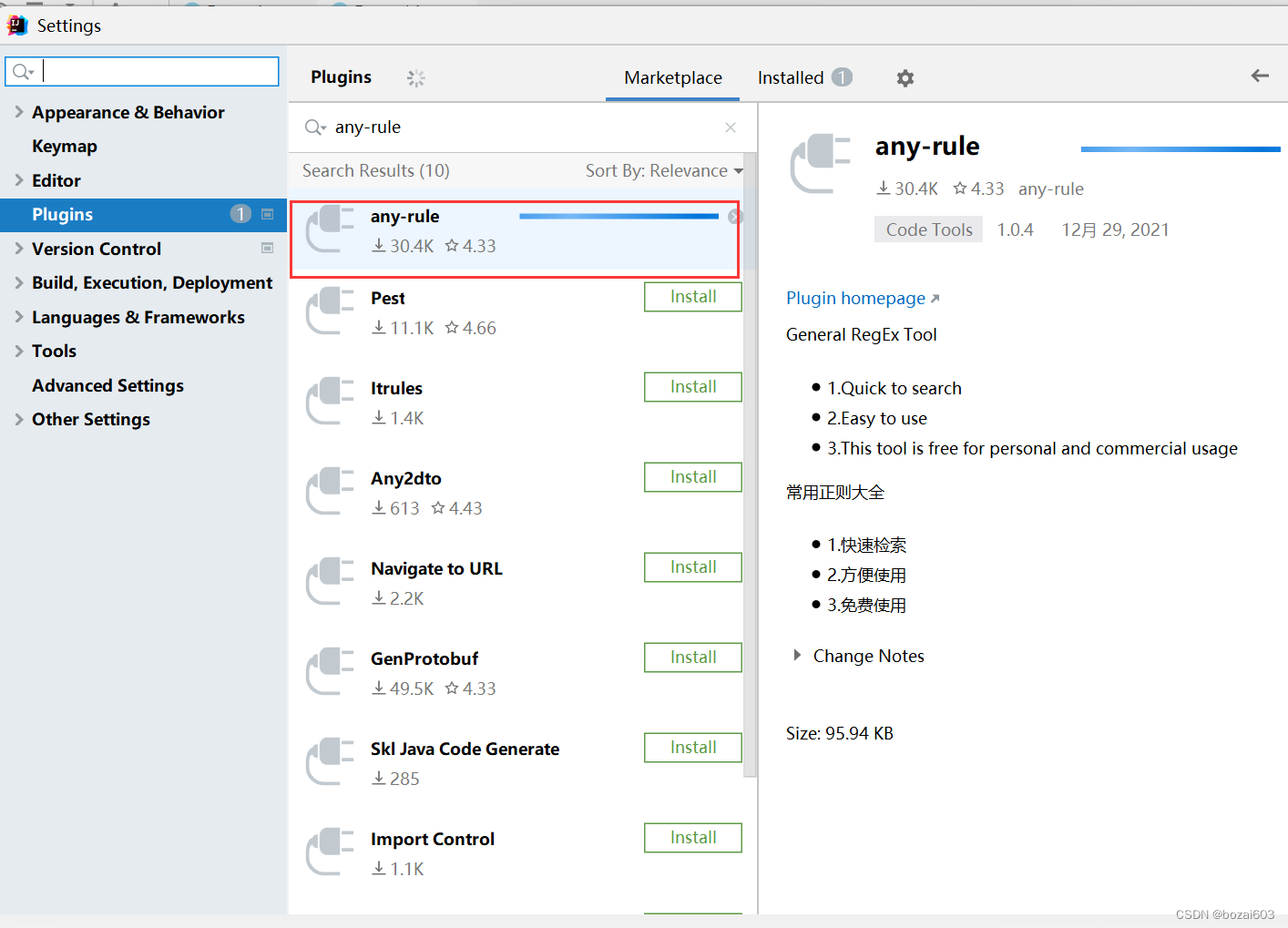Switch to the Installed tab
Image resolution: width=1288 pixels, height=928 pixels.
tap(791, 77)
